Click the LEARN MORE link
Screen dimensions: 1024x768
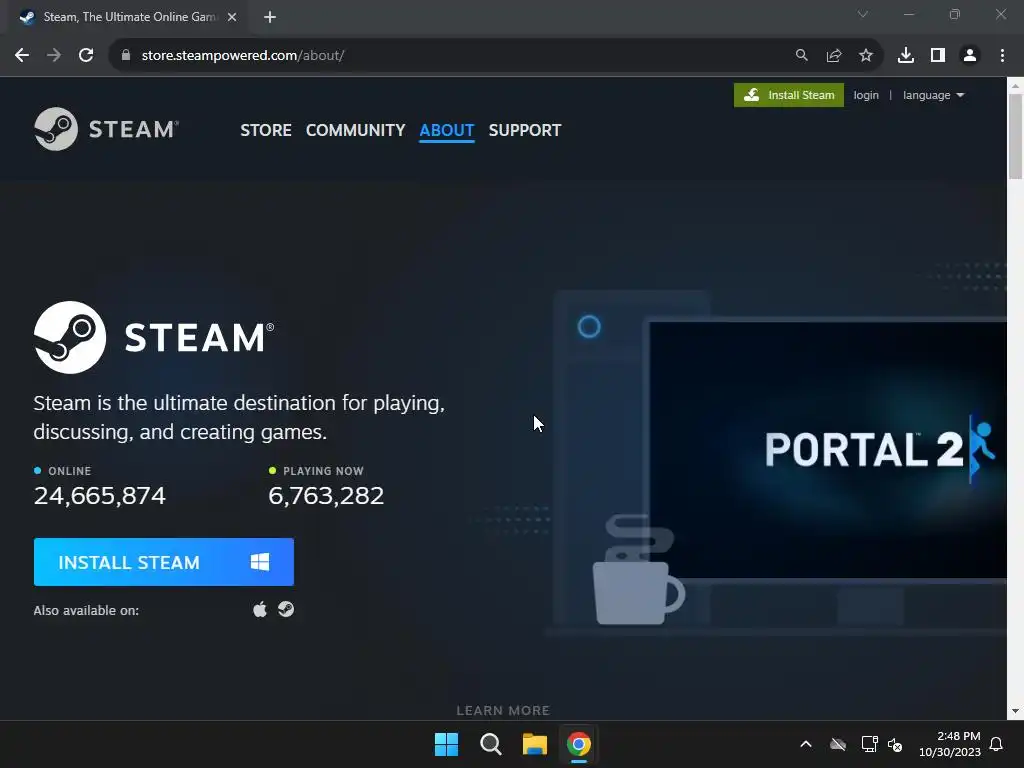[x=503, y=711]
